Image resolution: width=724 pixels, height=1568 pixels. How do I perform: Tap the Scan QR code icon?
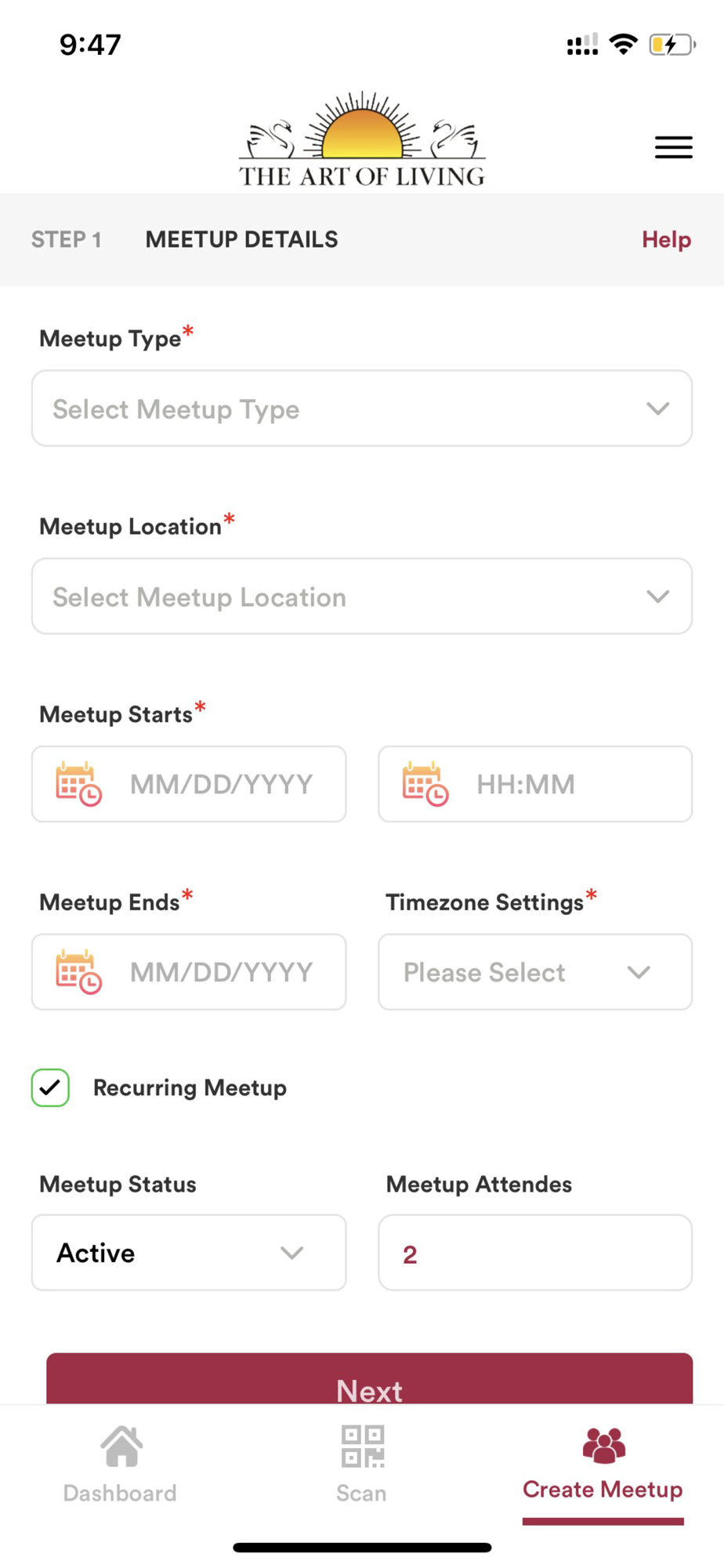[362, 1446]
